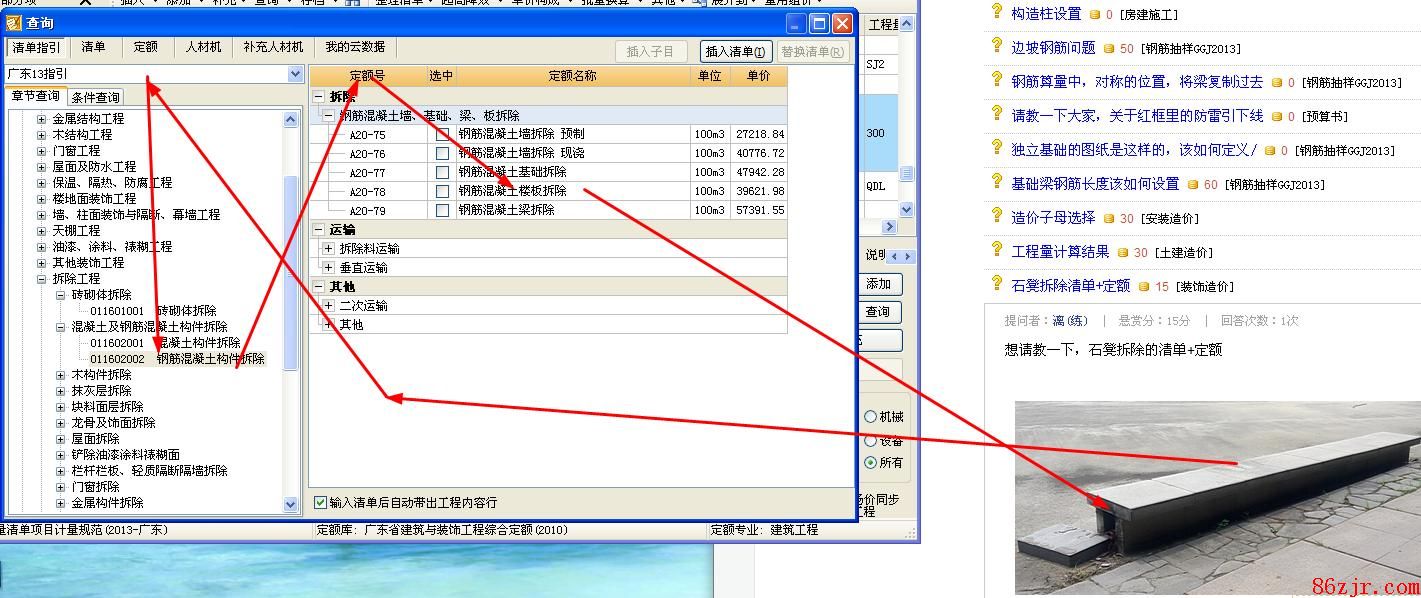Image resolution: width=1421 pixels, height=598 pixels.
Task: Click the question mark icon beside 工程量计算结果
Action: (x=996, y=250)
